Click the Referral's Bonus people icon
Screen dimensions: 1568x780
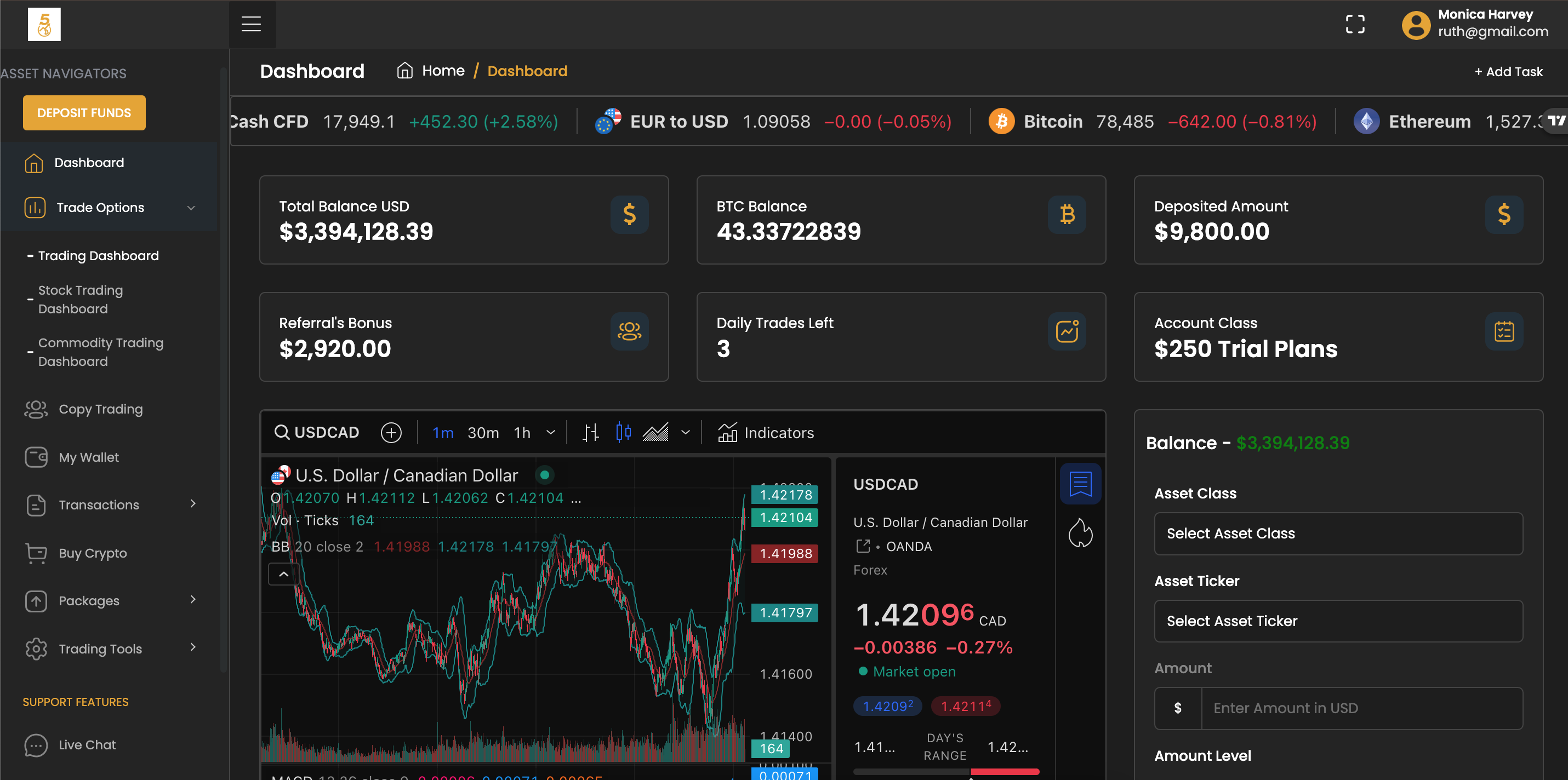click(629, 331)
